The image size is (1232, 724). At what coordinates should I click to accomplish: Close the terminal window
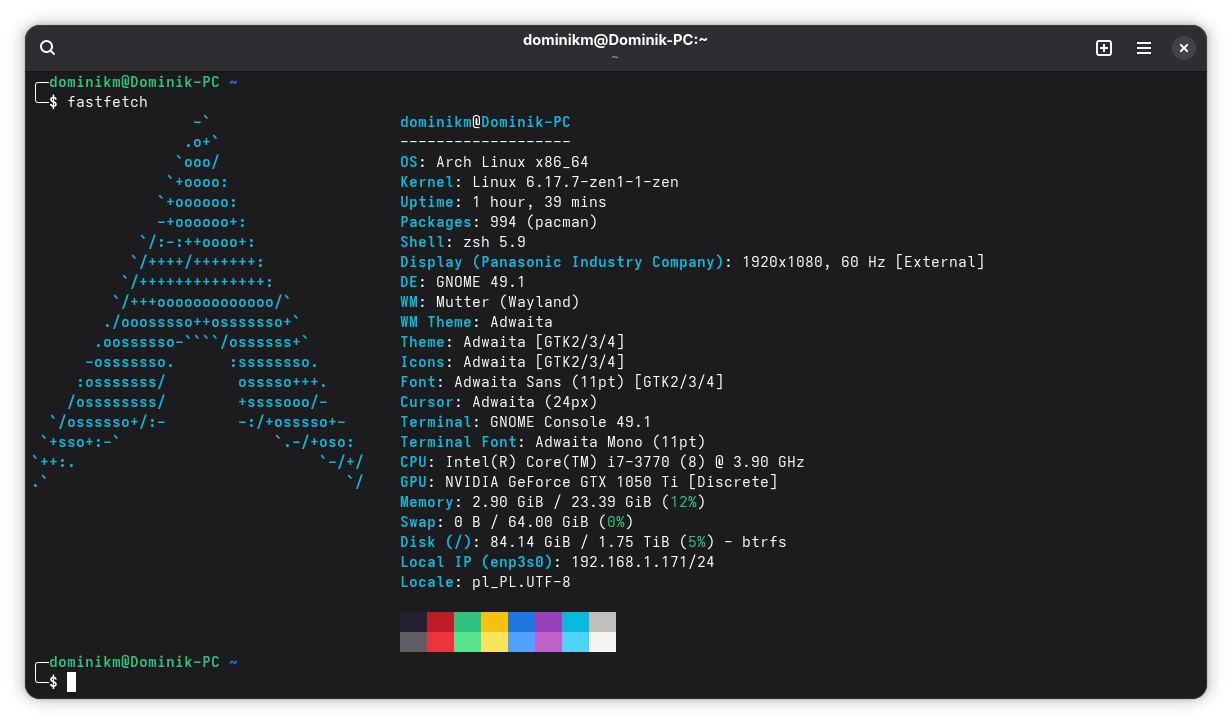tap(1183, 48)
